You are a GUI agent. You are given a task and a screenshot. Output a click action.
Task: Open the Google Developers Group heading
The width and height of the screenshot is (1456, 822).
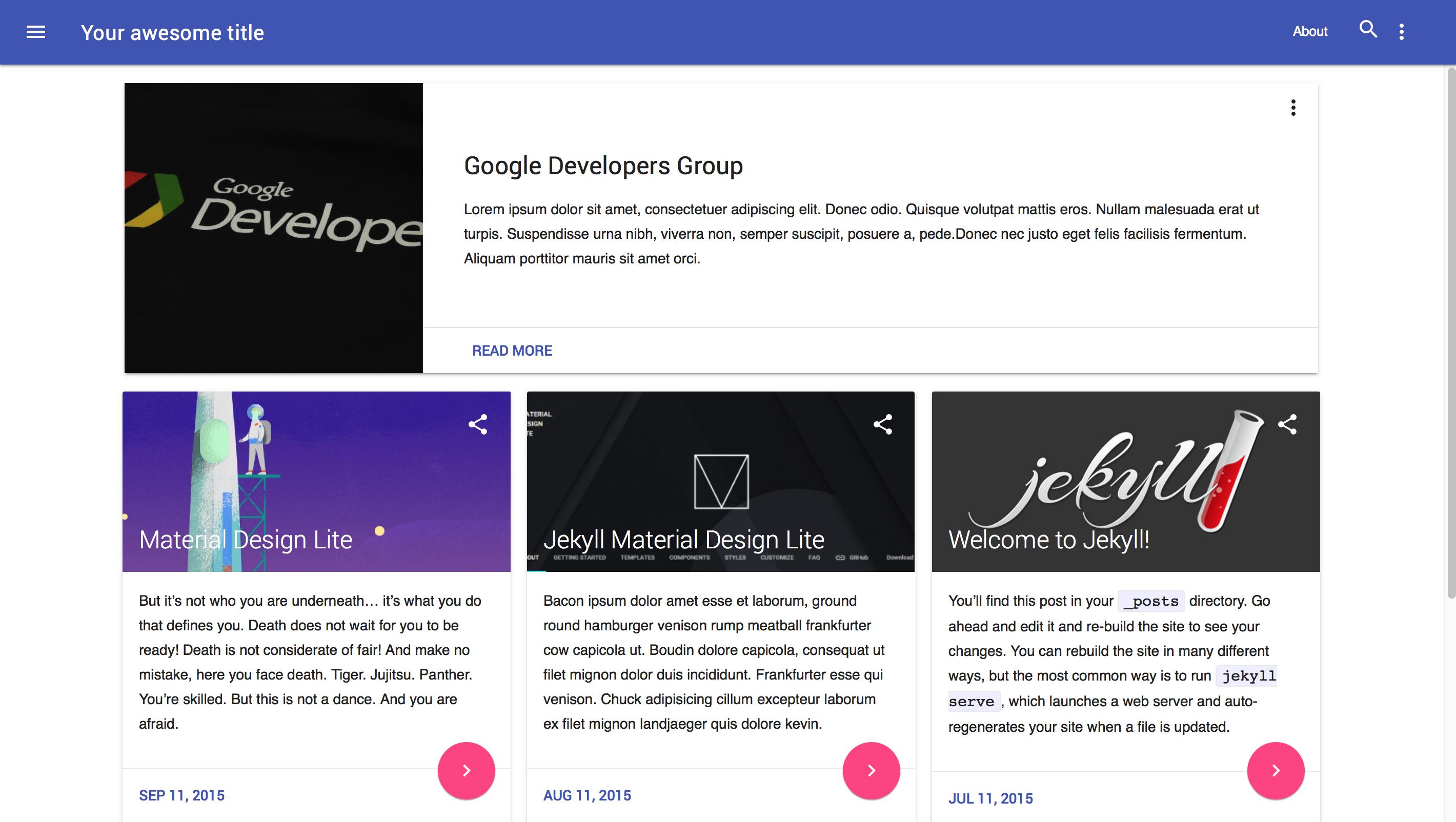point(603,166)
